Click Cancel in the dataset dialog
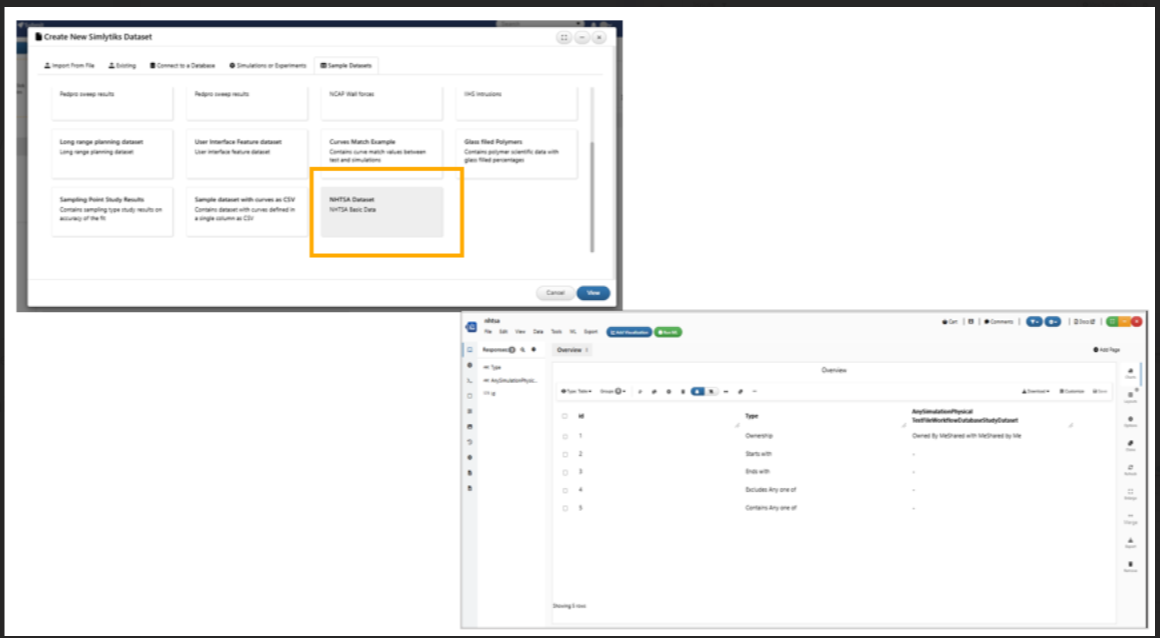 (555, 293)
